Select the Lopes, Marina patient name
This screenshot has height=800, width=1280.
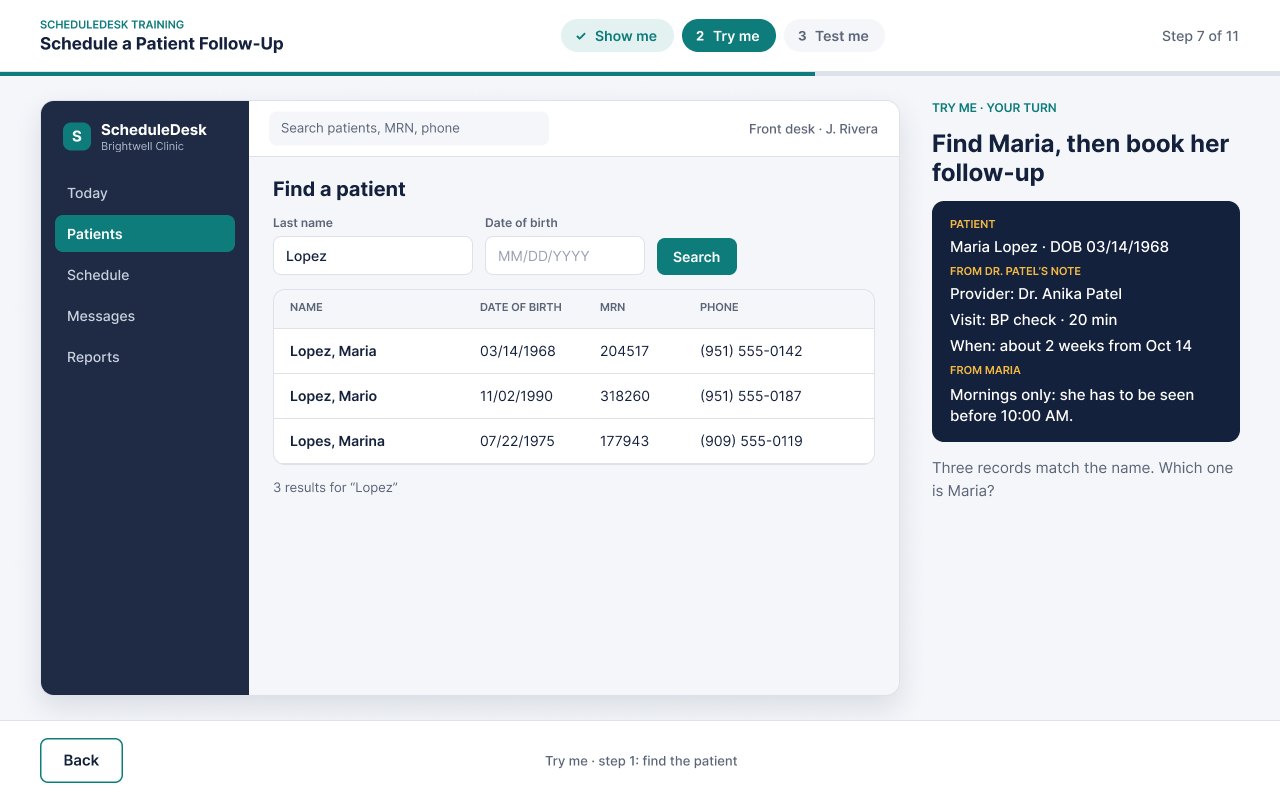point(337,441)
